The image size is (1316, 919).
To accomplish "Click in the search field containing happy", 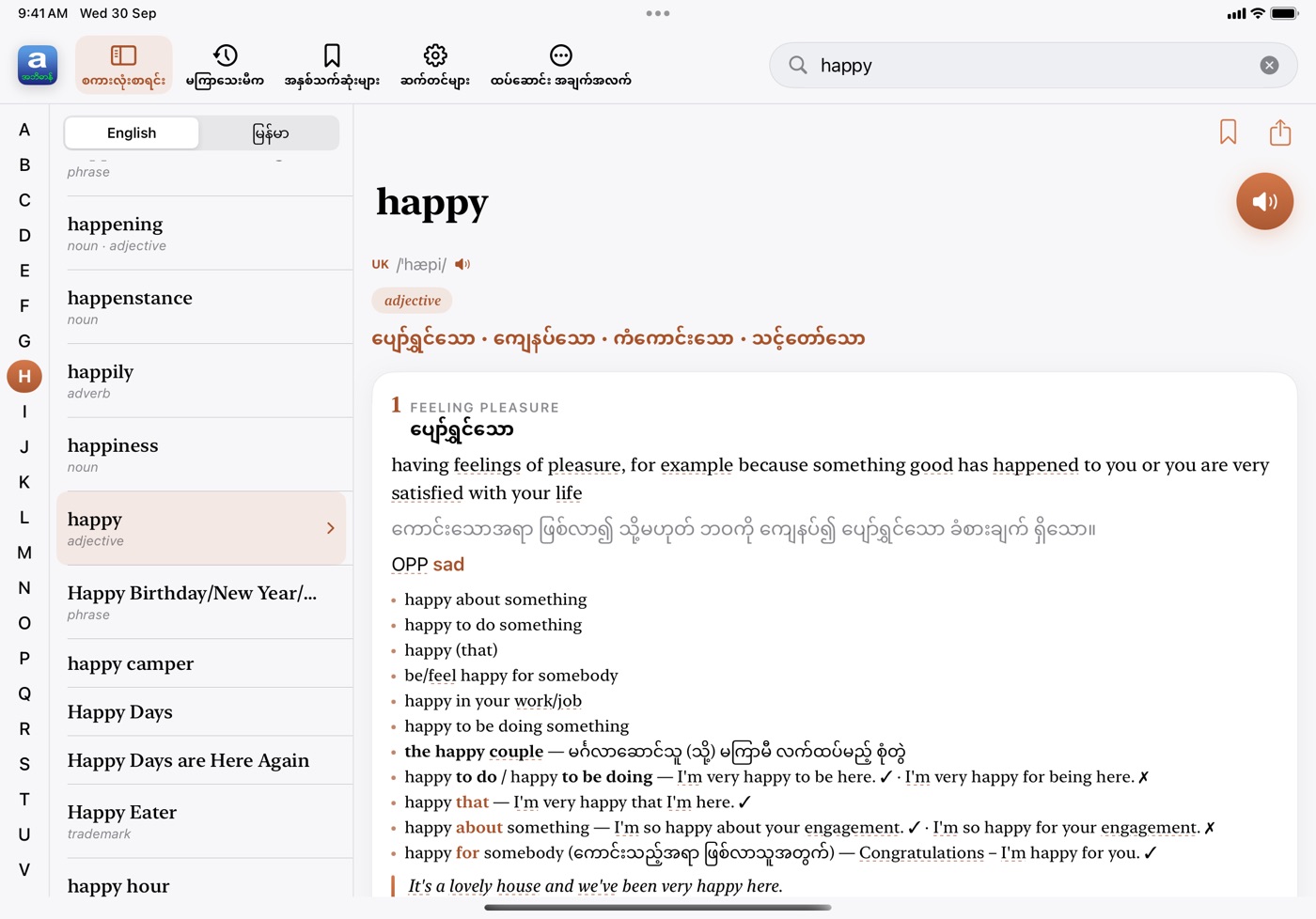I will (1033, 65).
